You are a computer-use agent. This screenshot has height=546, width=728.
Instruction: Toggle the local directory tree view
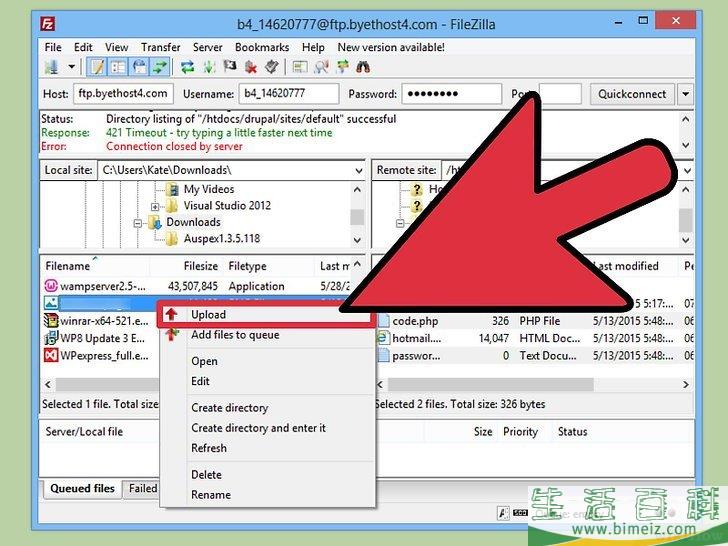pos(118,67)
